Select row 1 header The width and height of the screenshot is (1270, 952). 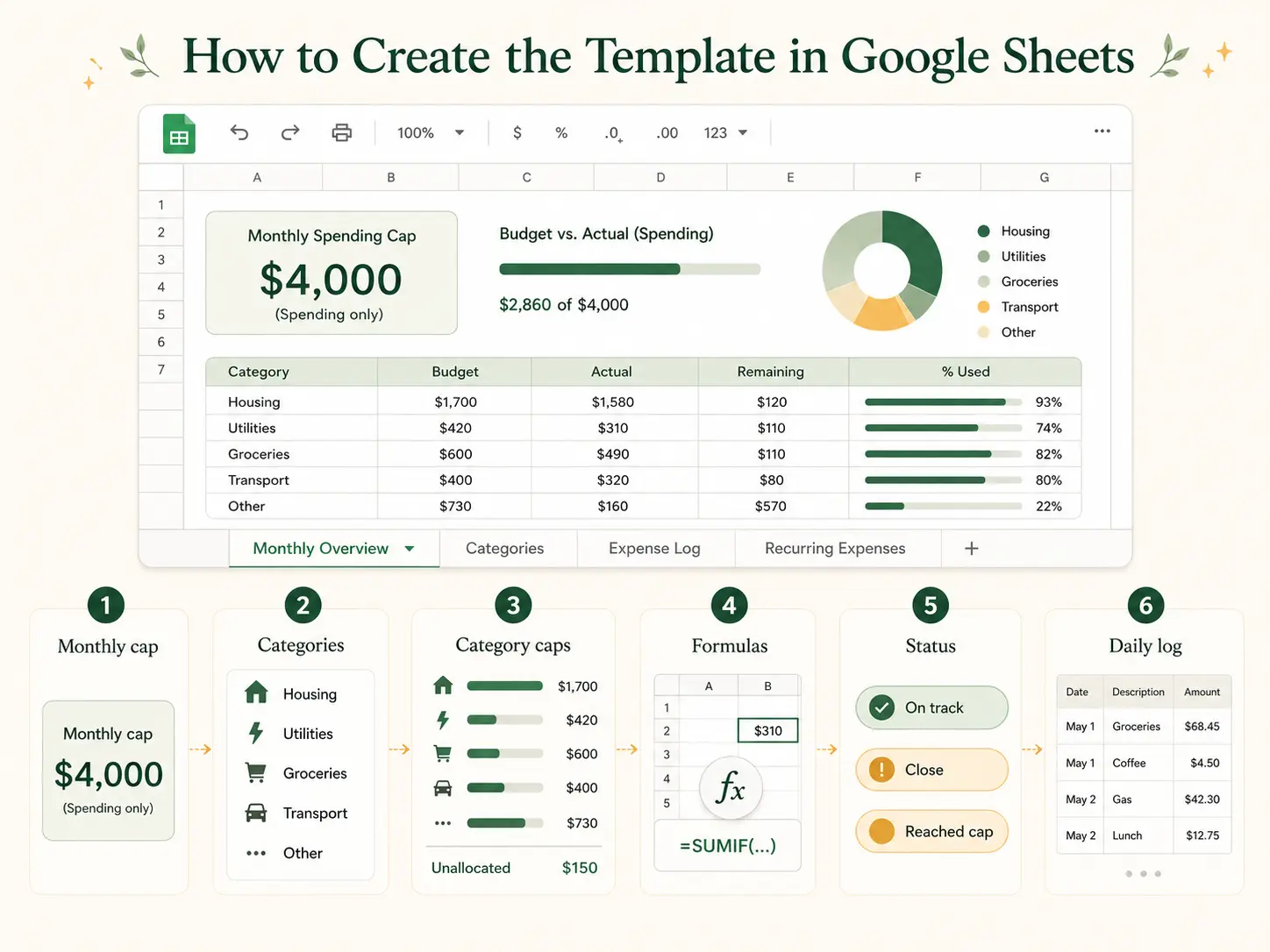pyautogui.click(x=161, y=205)
